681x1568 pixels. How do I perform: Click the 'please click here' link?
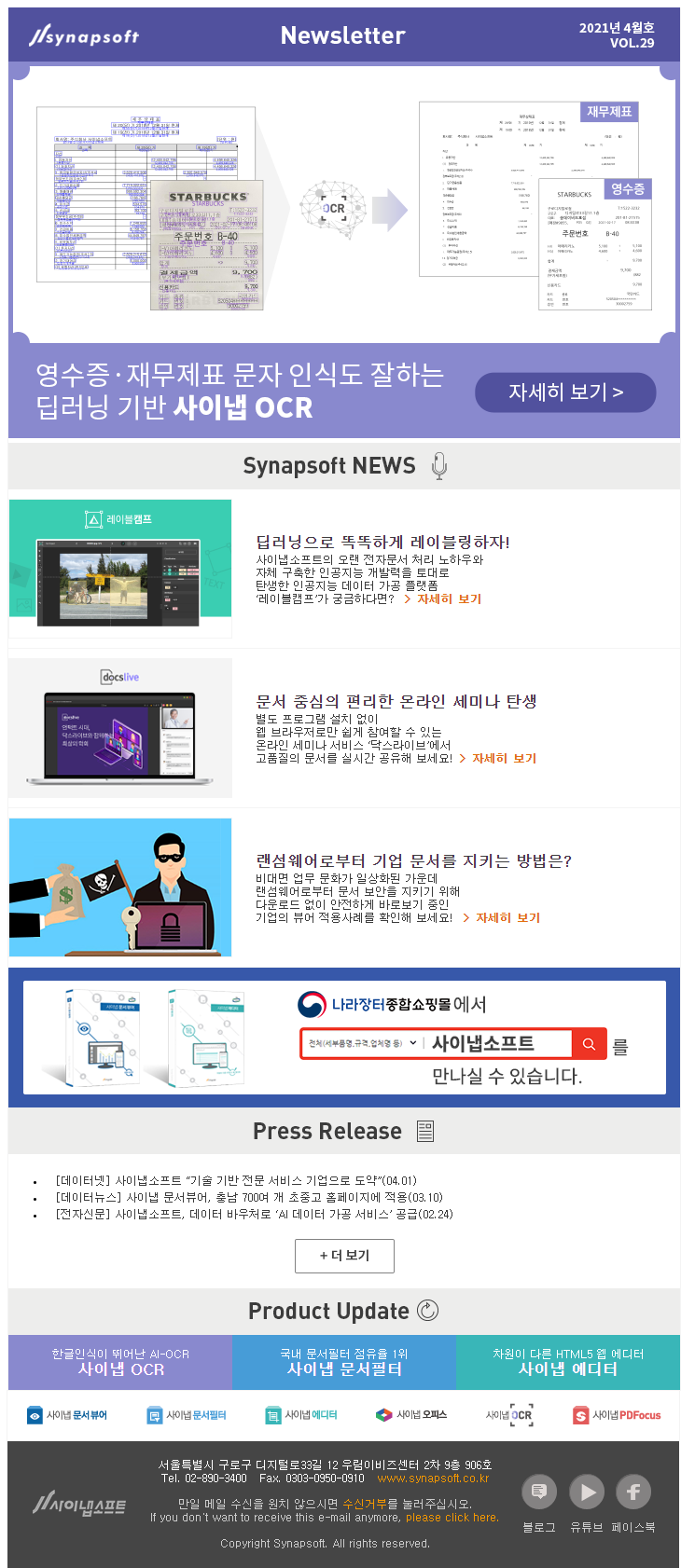[x=452, y=1518]
